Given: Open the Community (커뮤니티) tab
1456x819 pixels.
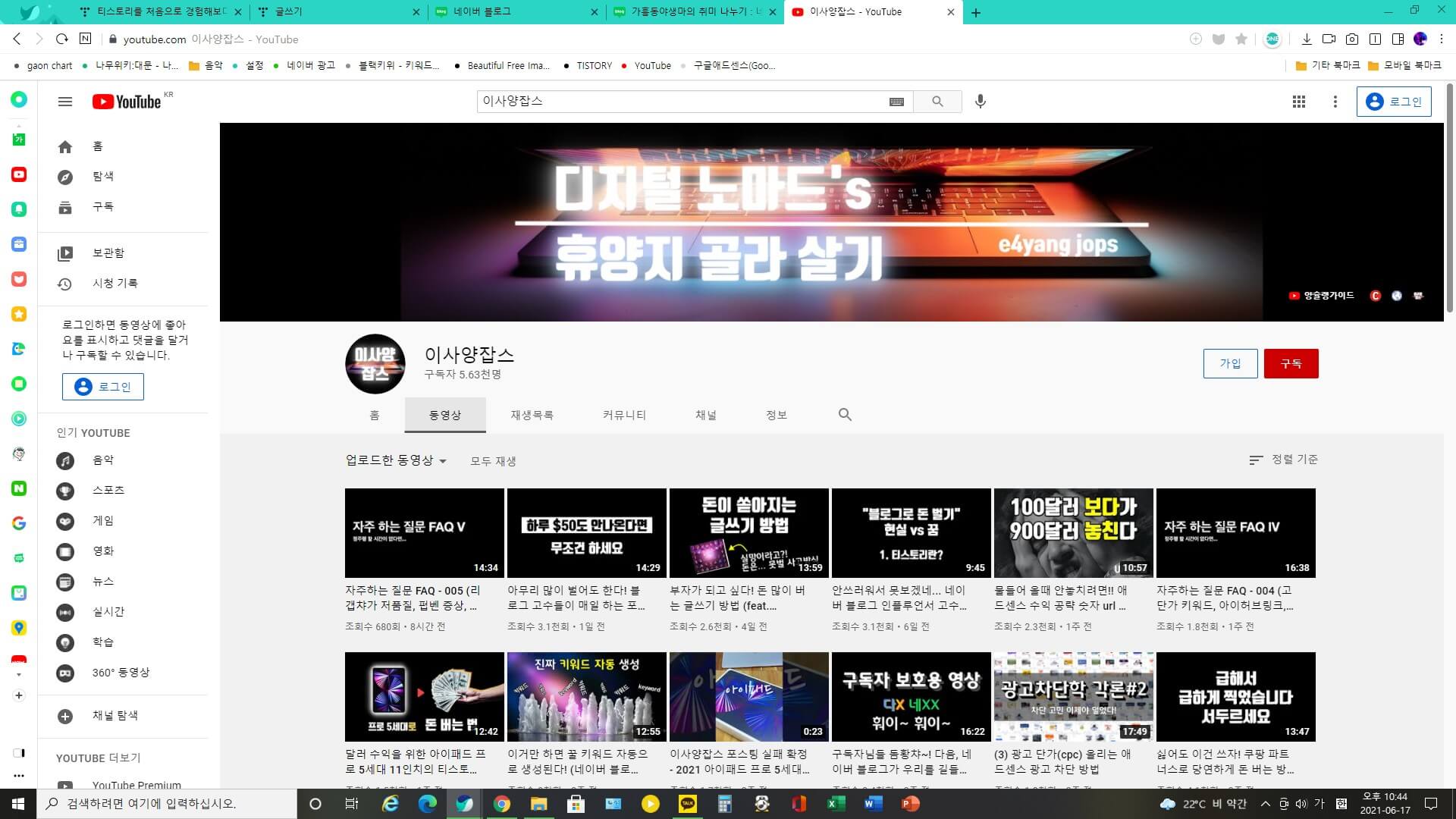Looking at the screenshot, I should (624, 415).
